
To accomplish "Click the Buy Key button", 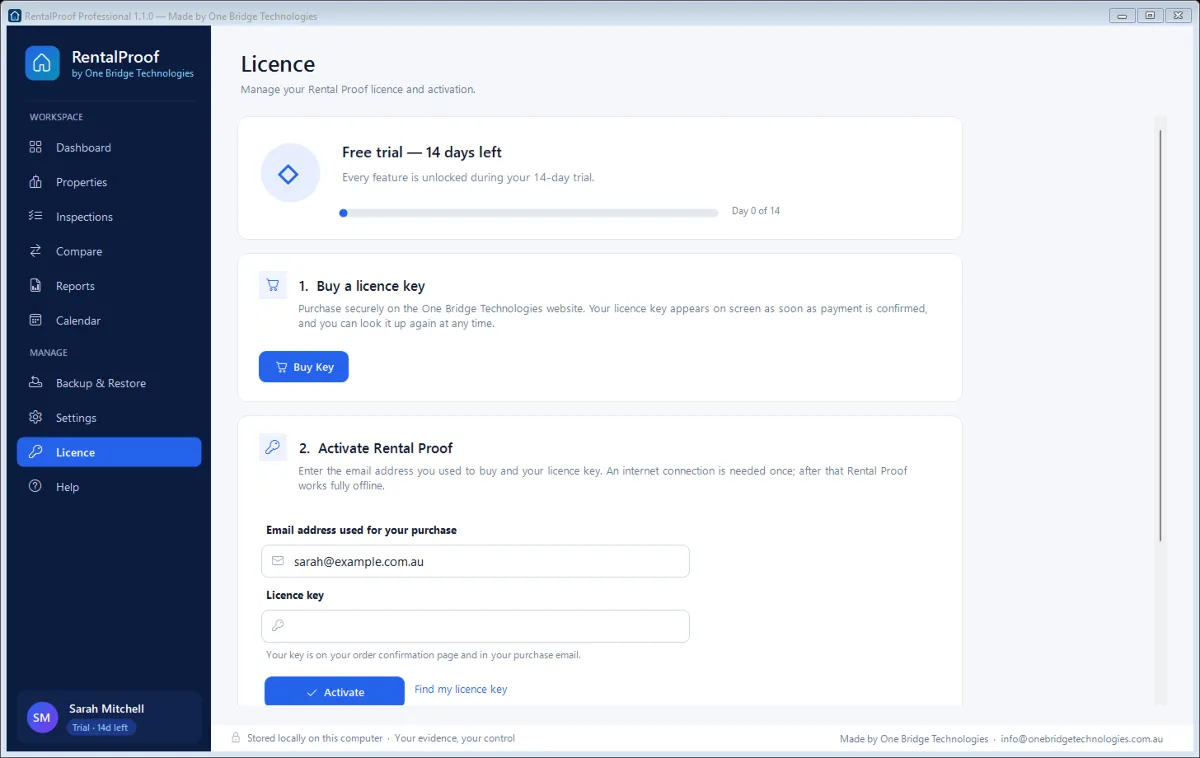I will pos(304,367).
